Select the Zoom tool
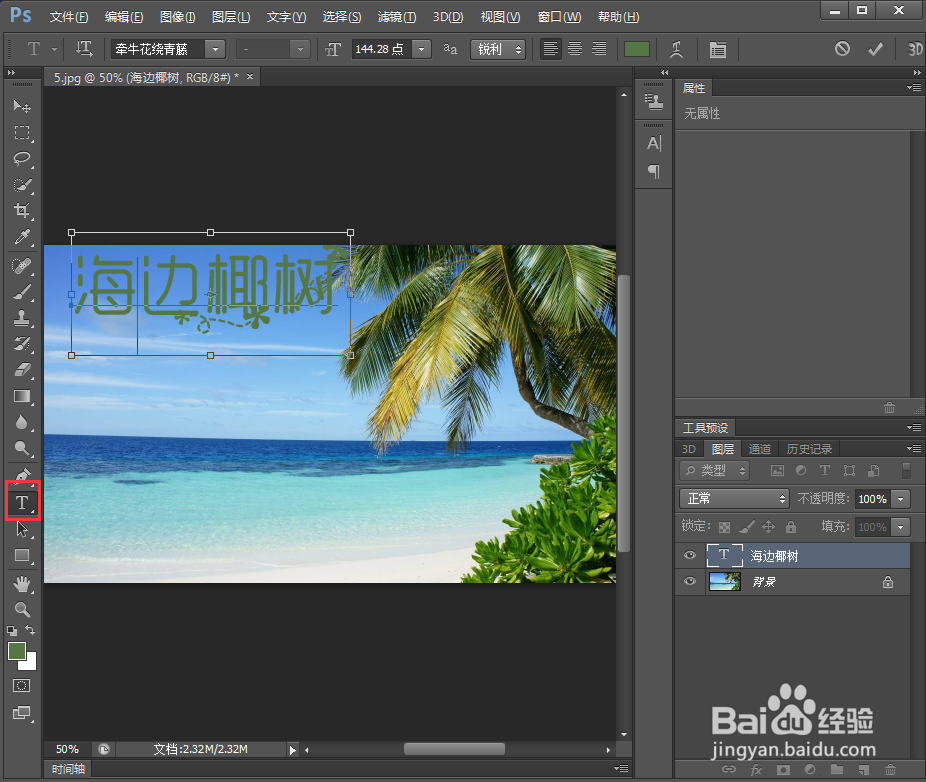Screen dimensions: 926x782 [x=23, y=610]
